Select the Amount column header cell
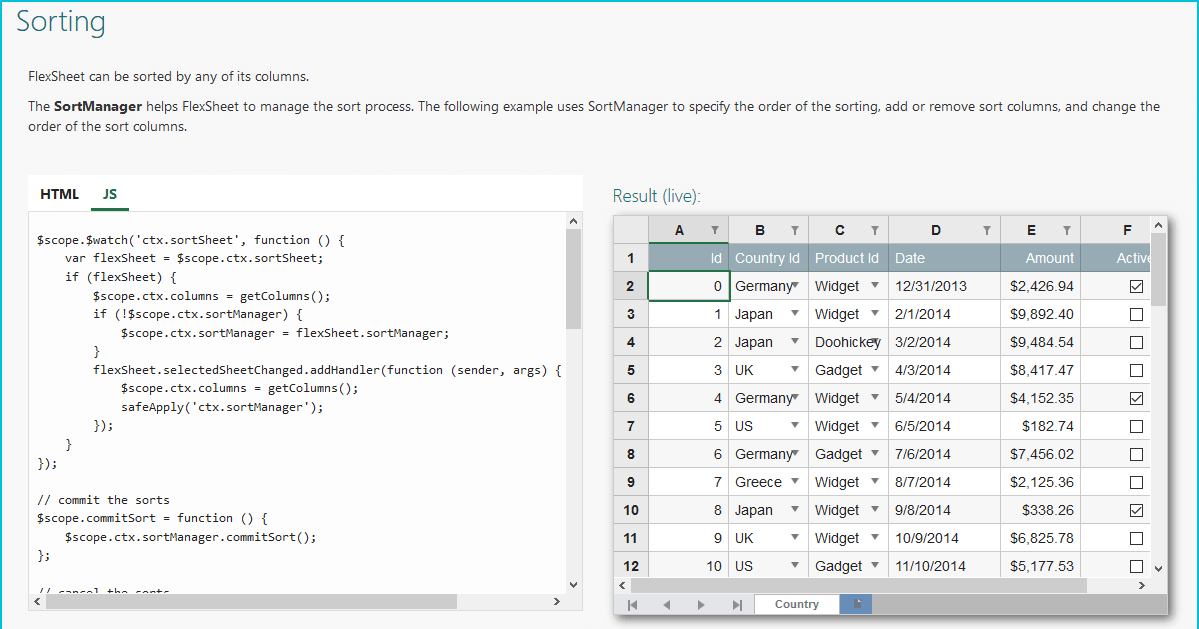The width and height of the screenshot is (1199, 629). (x=1040, y=258)
